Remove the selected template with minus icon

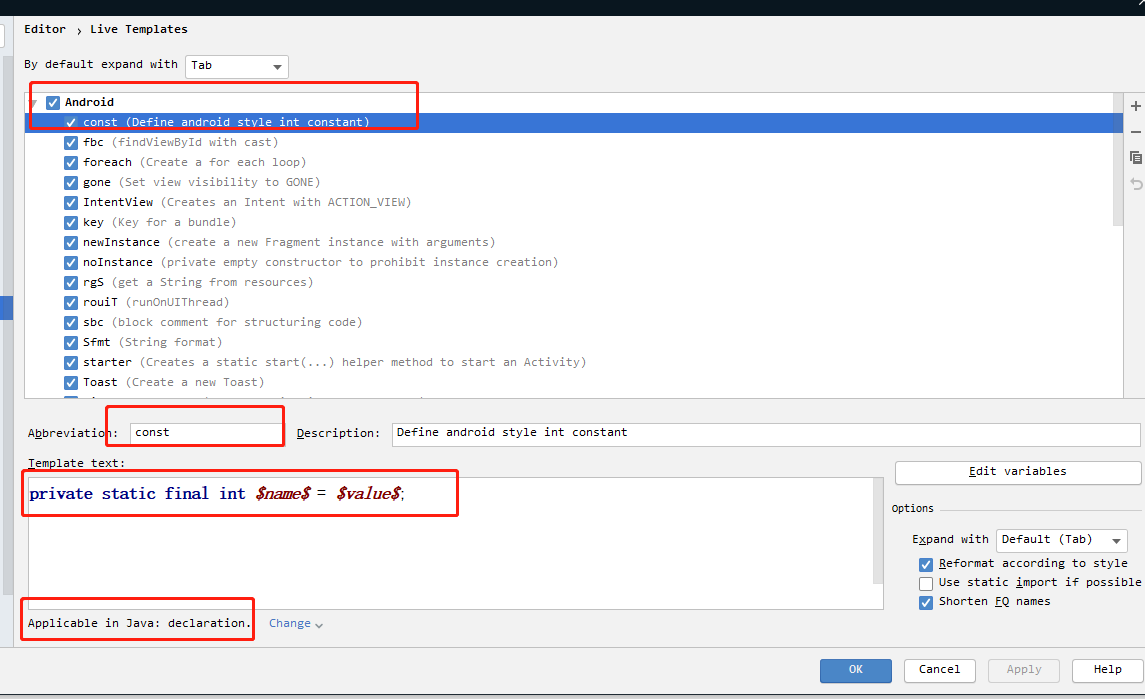click(1136, 132)
